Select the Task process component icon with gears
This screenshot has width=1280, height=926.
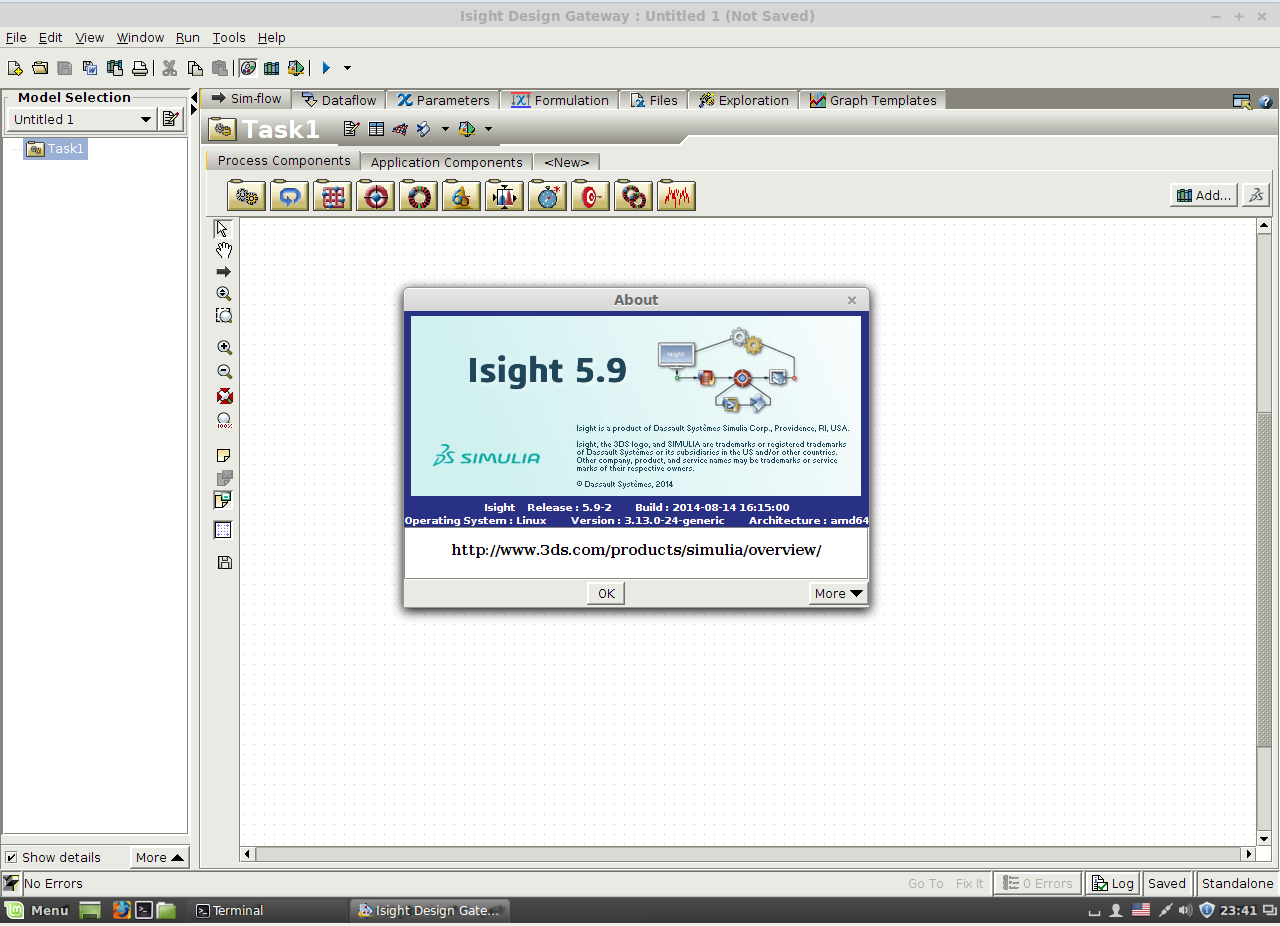[x=246, y=195]
